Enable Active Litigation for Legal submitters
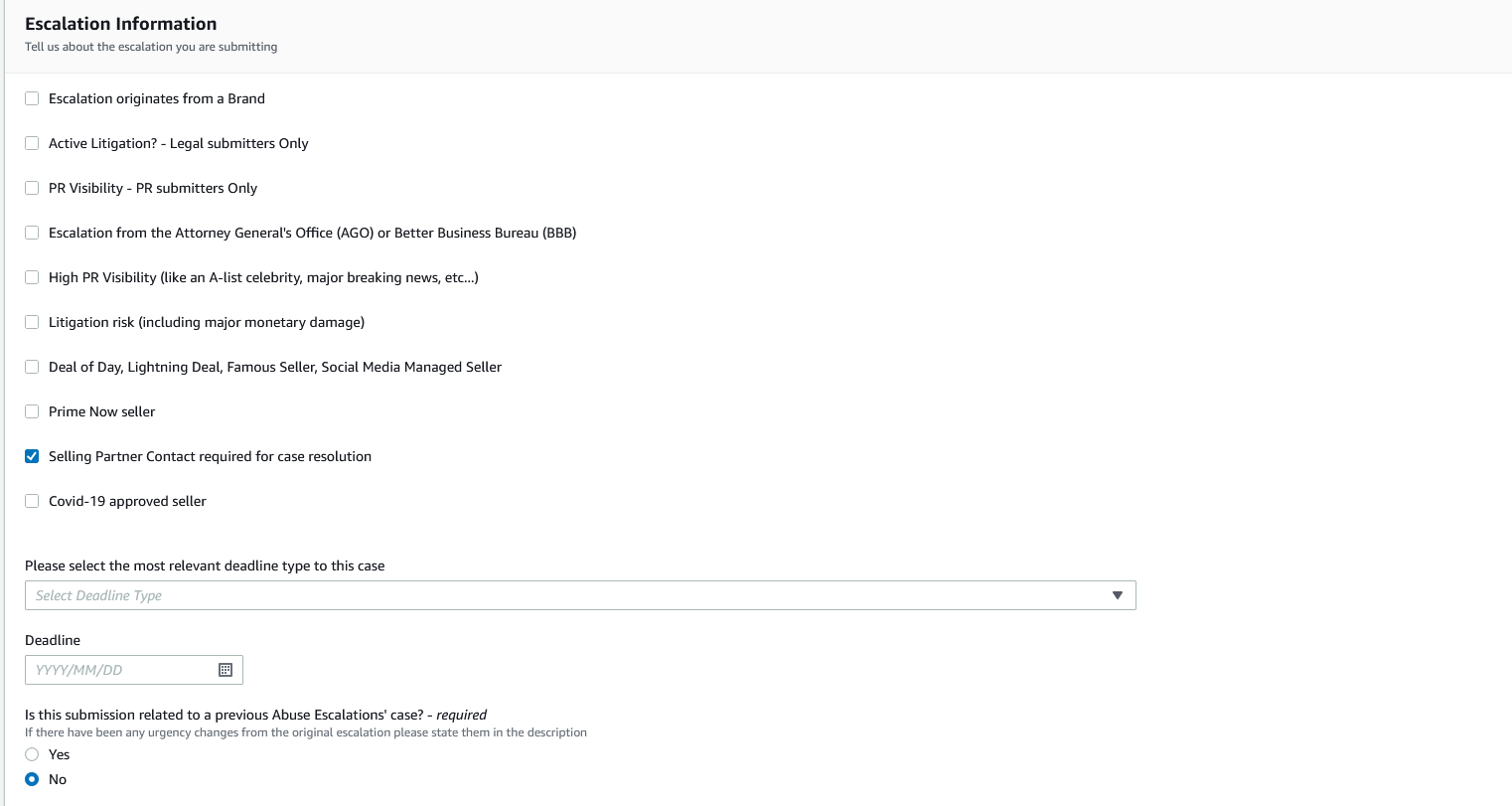Image resolution: width=1512 pixels, height=806 pixels. (x=32, y=143)
